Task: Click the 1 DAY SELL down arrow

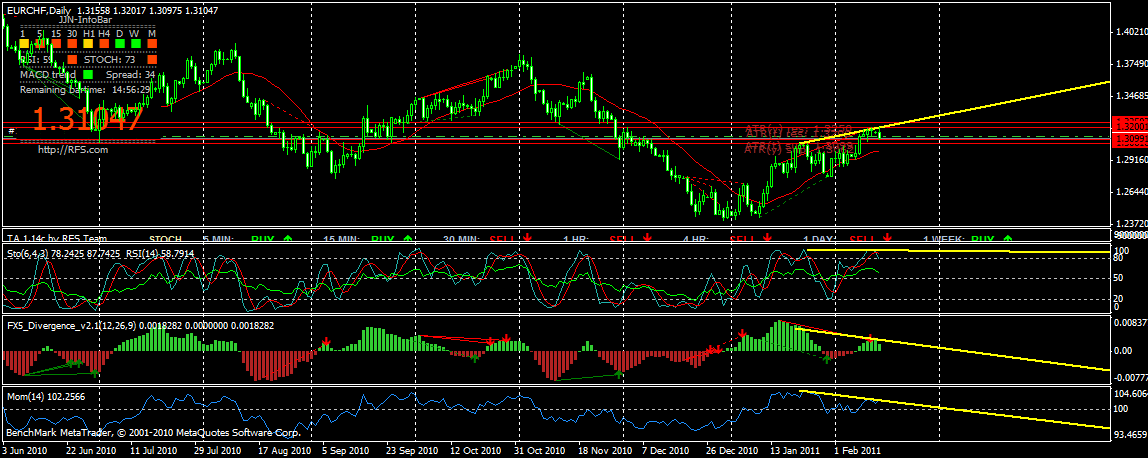Action: click(x=887, y=238)
